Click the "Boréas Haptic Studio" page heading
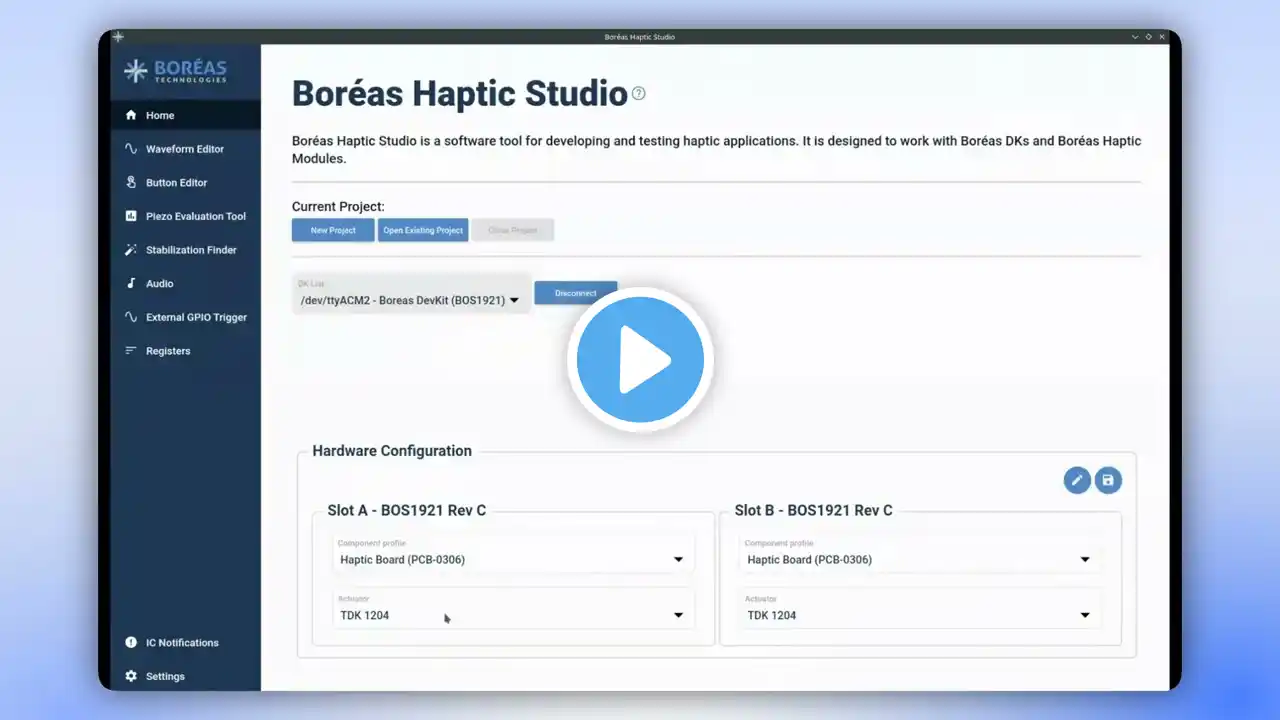The width and height of the screenshot is (1280, 720). [460, 94]
